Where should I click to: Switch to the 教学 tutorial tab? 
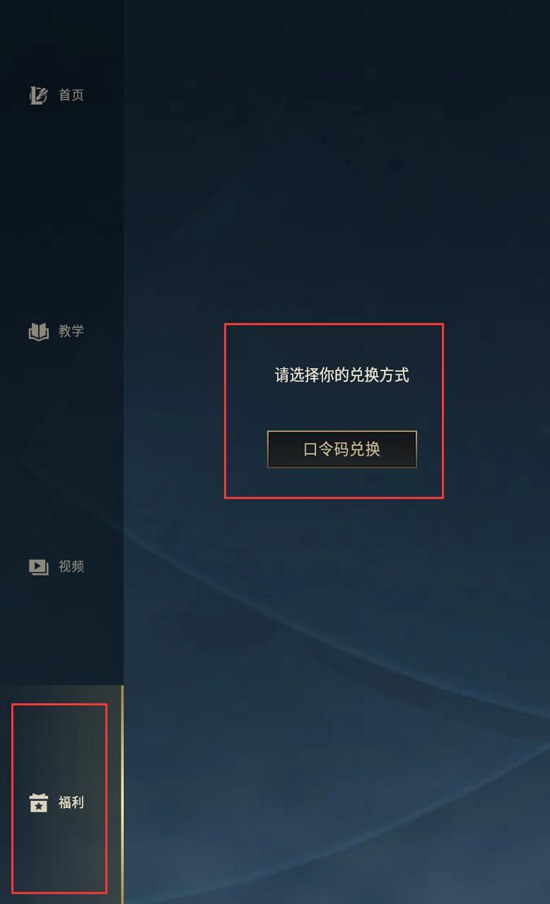[x=62, y=332]
